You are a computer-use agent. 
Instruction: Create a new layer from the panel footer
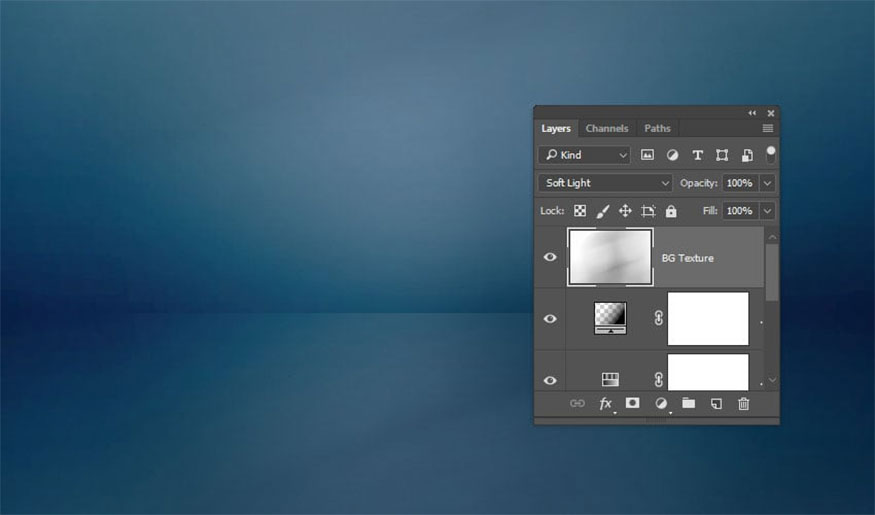click(x=716, y=403)
